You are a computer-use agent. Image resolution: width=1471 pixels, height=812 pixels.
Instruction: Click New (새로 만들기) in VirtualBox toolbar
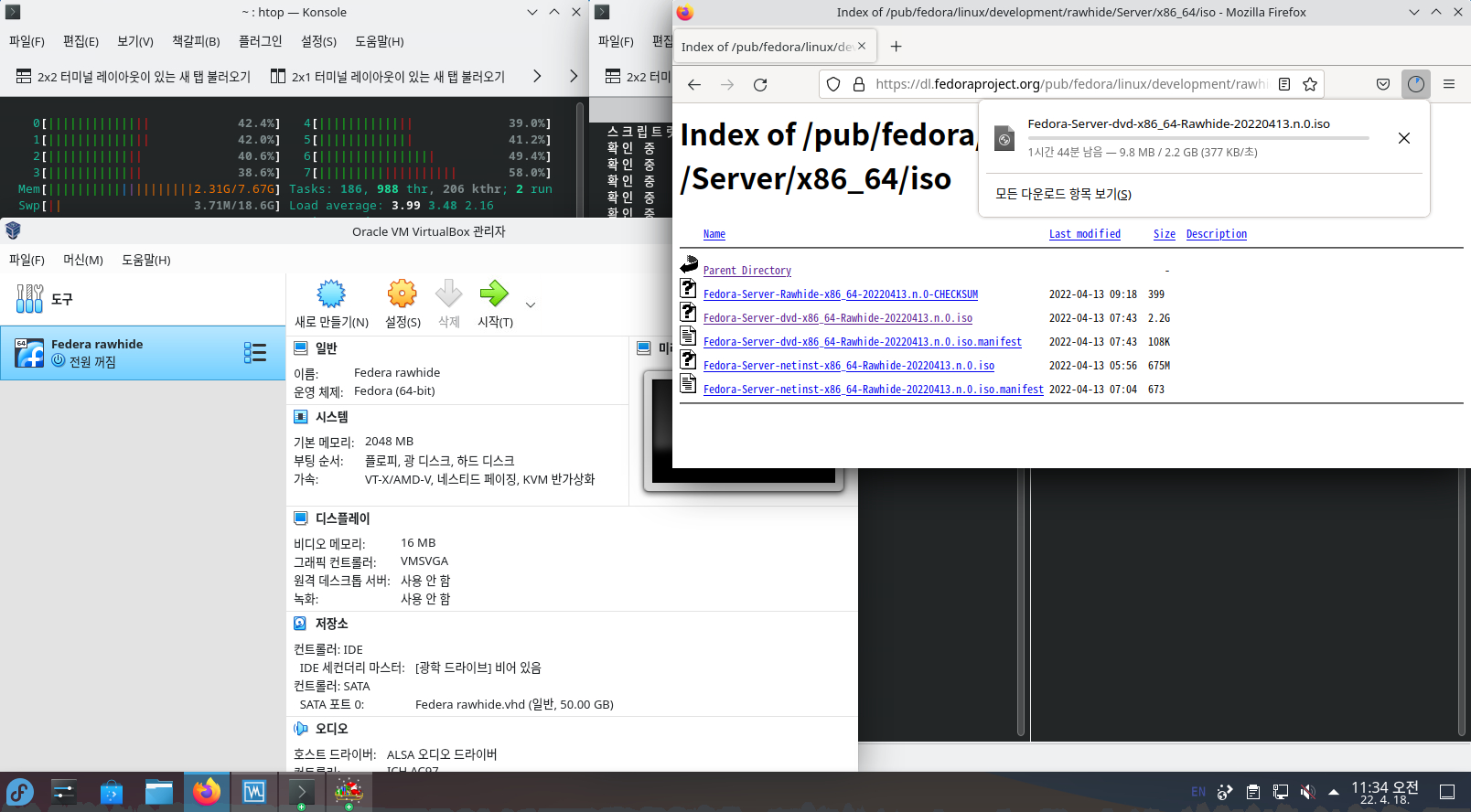point(331,304)
